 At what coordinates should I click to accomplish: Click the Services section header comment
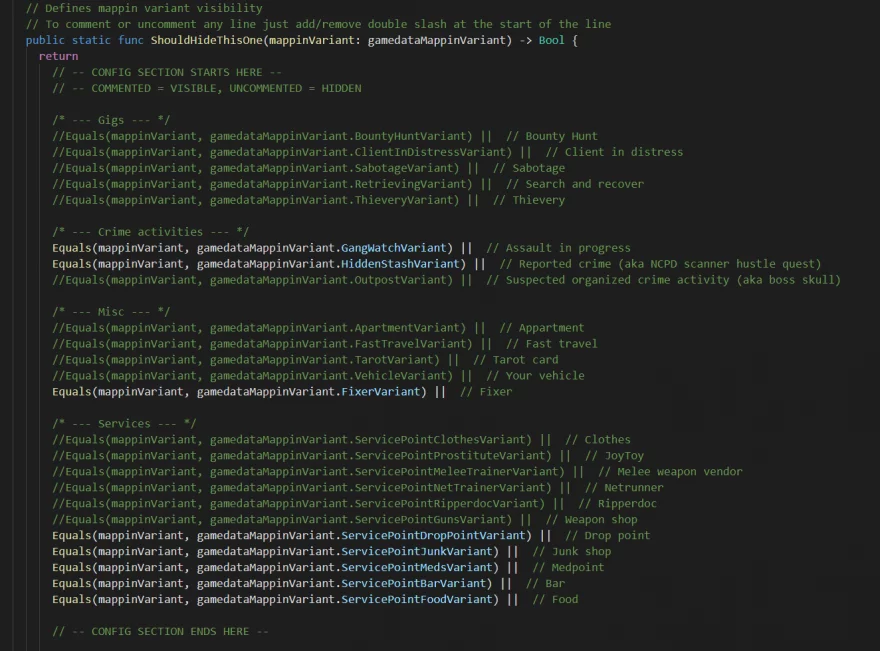[124, 424]
